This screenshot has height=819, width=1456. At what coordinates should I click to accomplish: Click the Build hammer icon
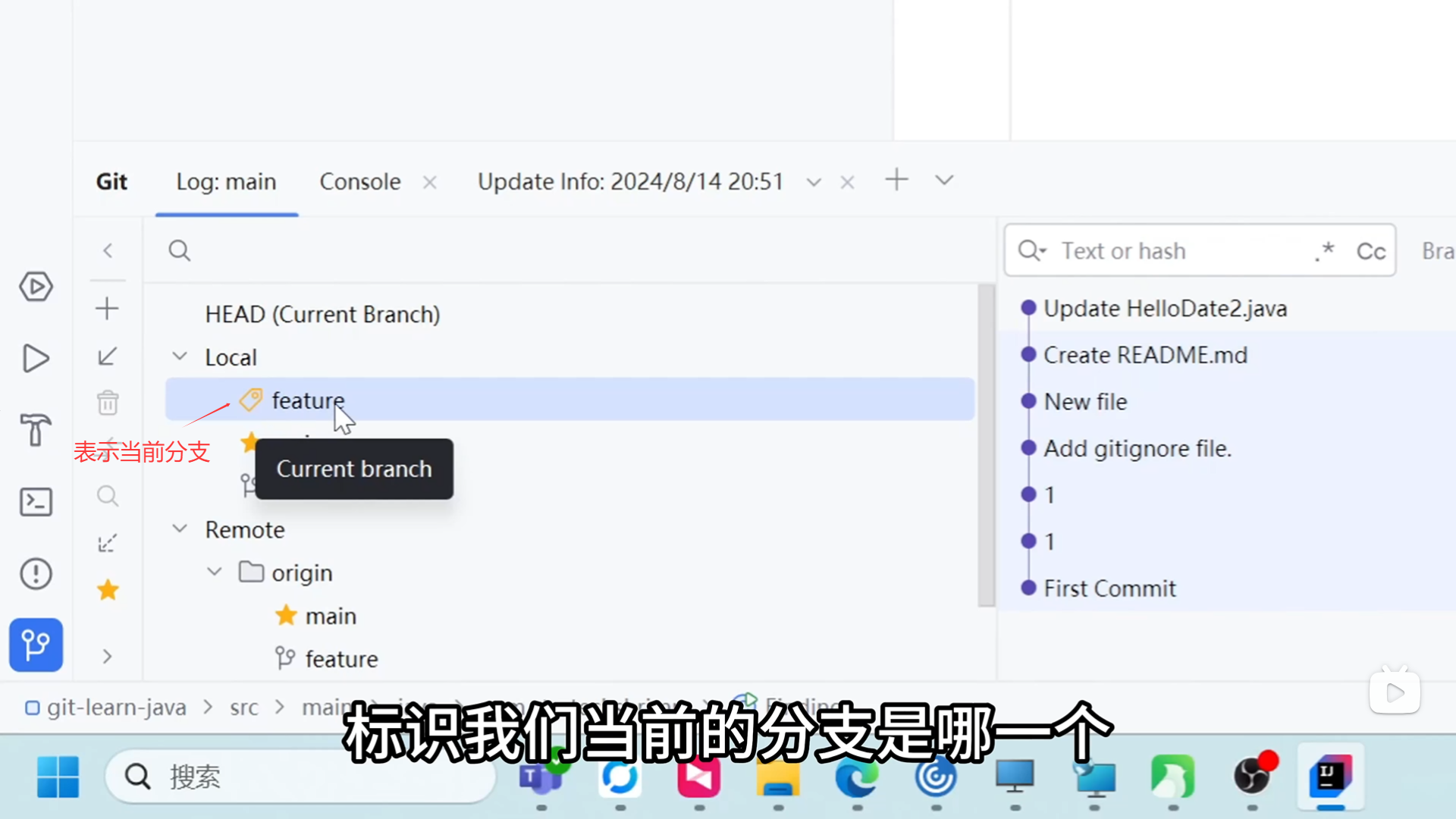[x=36, y=430]
